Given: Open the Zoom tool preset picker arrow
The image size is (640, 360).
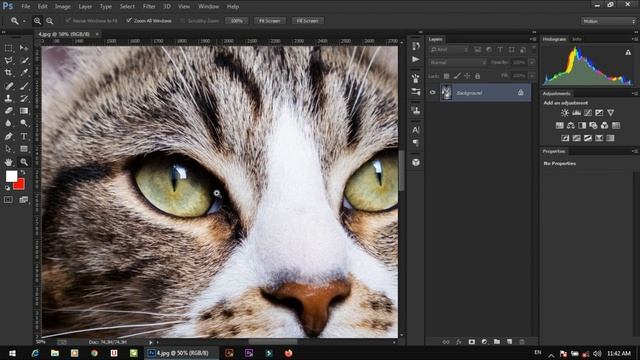Looking at the screenshot, I should [x=24, y=21].
